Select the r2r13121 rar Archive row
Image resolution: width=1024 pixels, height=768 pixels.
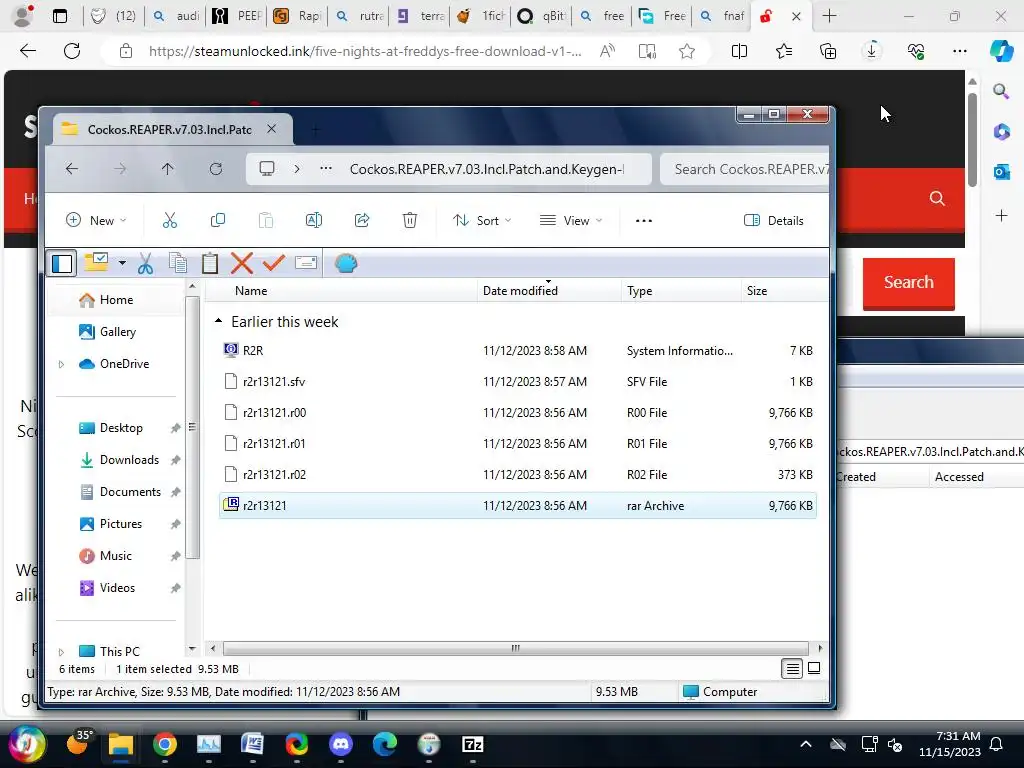(x=517, y=505)
